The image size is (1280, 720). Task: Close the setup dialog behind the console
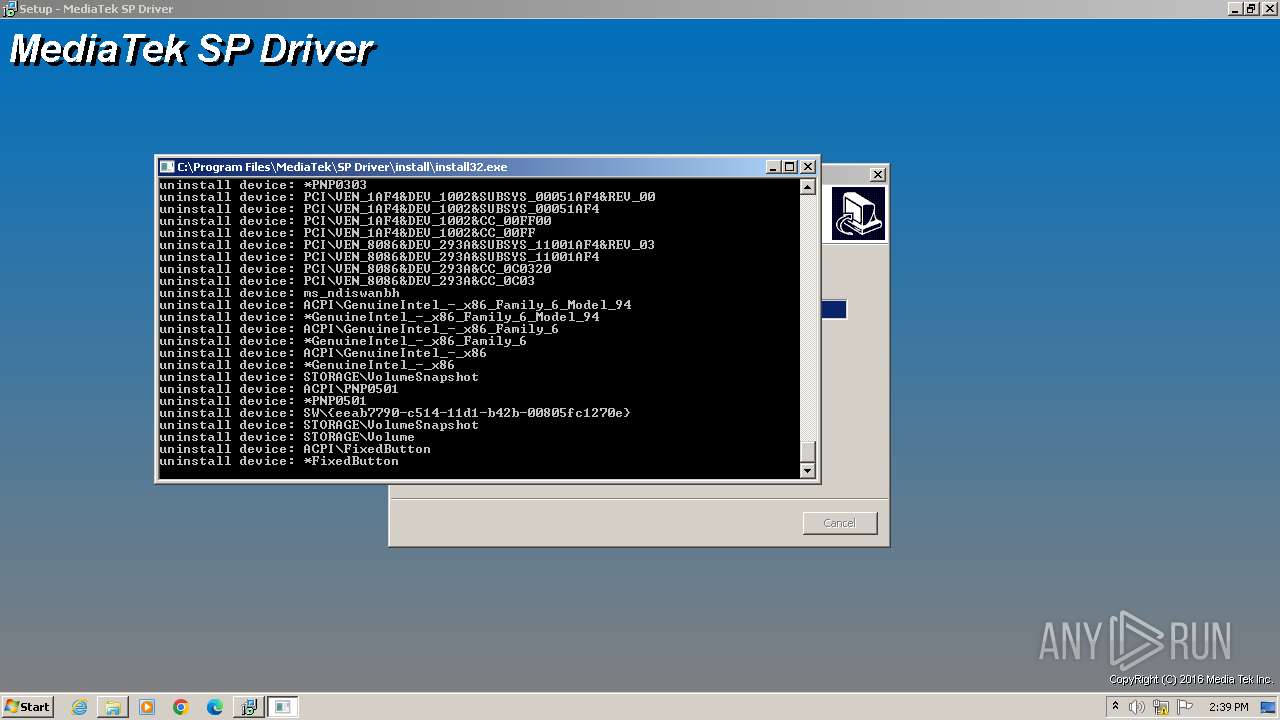877,174
